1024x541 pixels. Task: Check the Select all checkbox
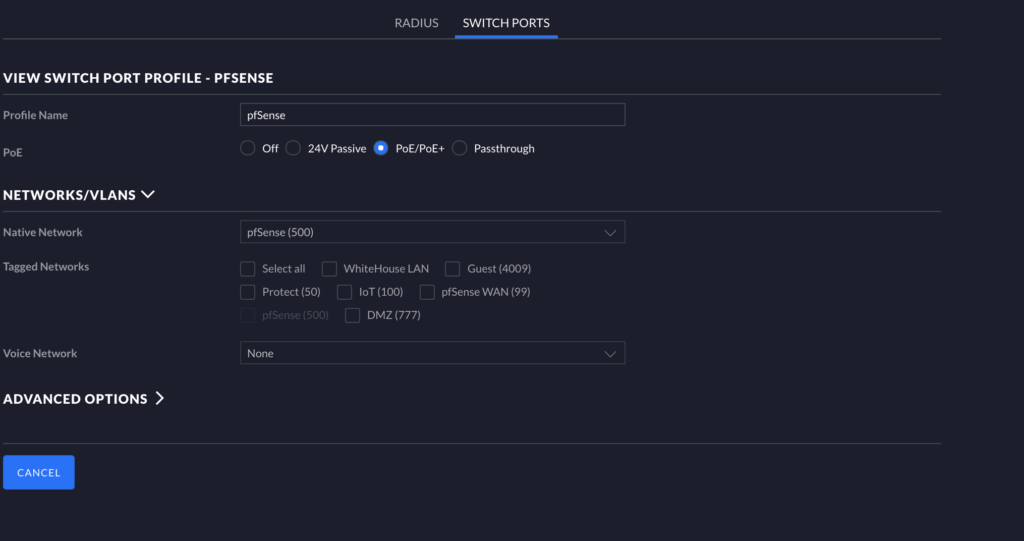pos(248,269)
